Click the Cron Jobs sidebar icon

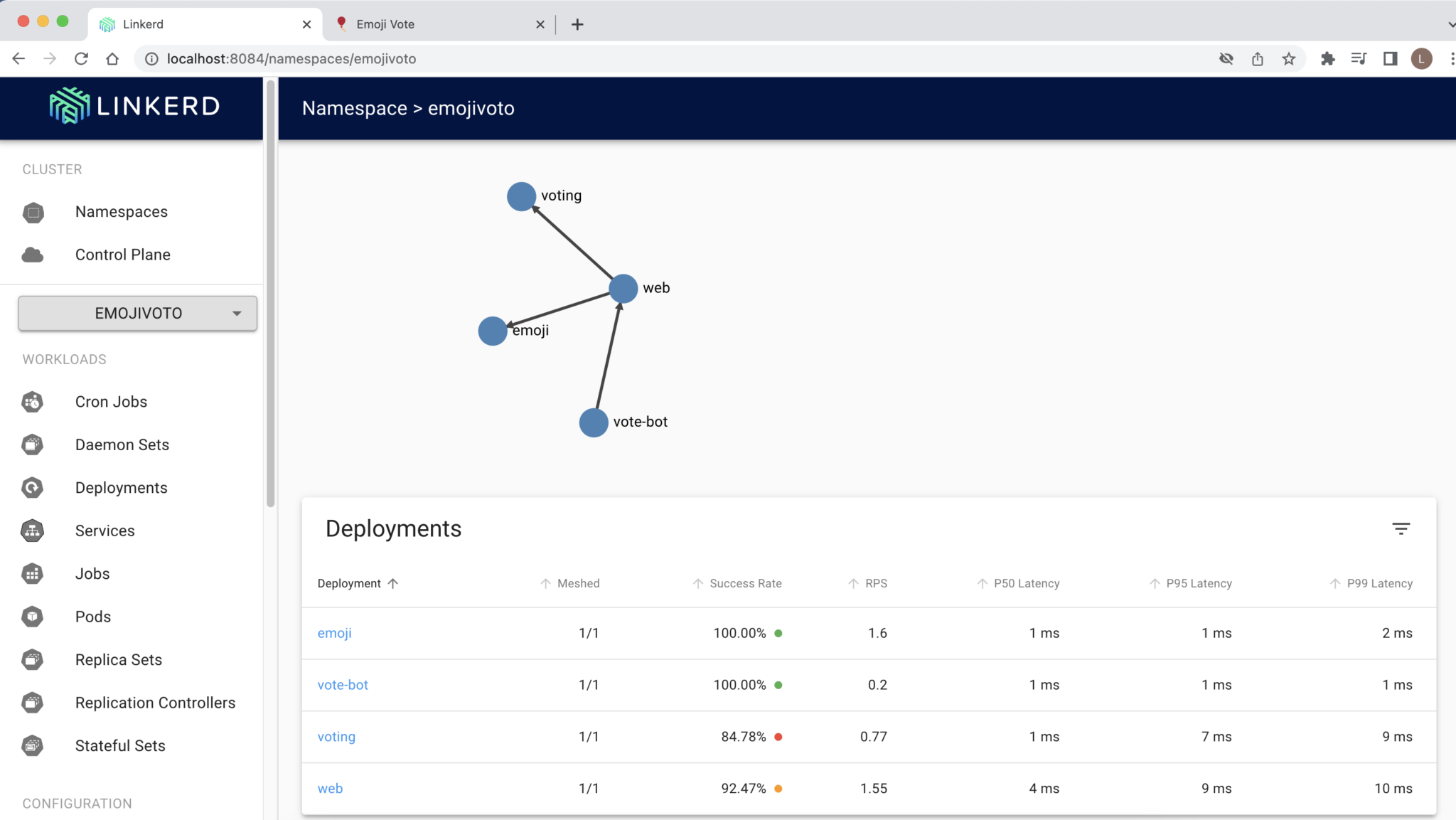(32, 402)
